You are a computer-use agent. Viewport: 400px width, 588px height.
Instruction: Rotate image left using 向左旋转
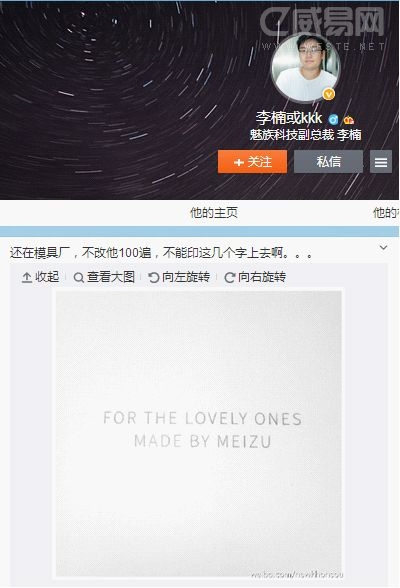click(x=179, y=277)
